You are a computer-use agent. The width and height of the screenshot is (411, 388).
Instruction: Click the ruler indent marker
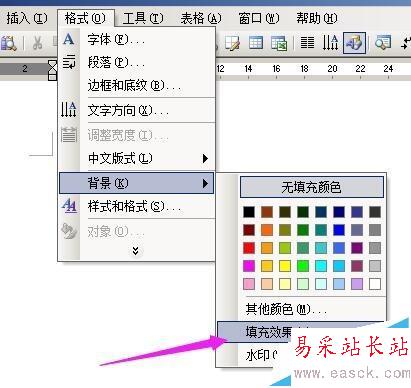(x=53, y=70)
